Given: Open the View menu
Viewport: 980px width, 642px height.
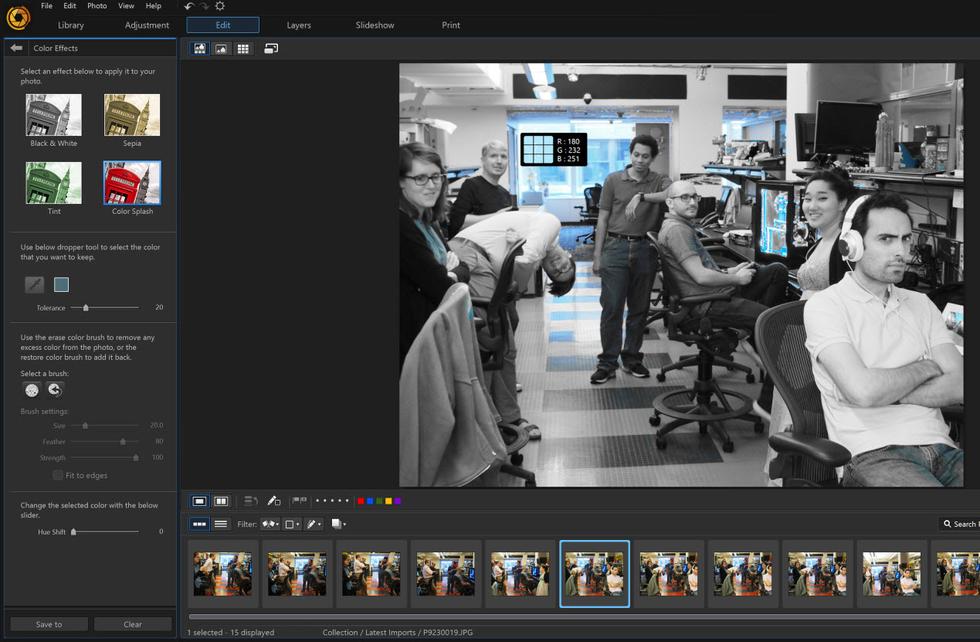Looking at the screenshot, I should (x=126, y=6).
